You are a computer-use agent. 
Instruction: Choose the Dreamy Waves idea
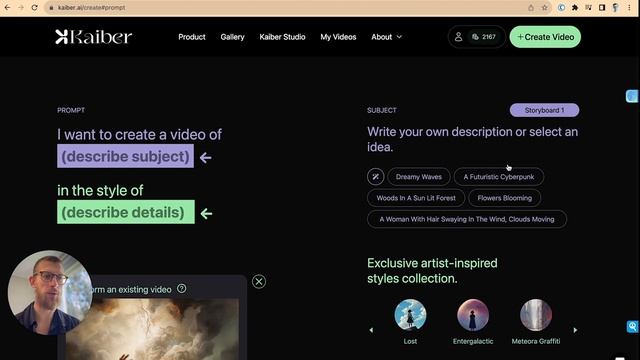click(418, 177)
